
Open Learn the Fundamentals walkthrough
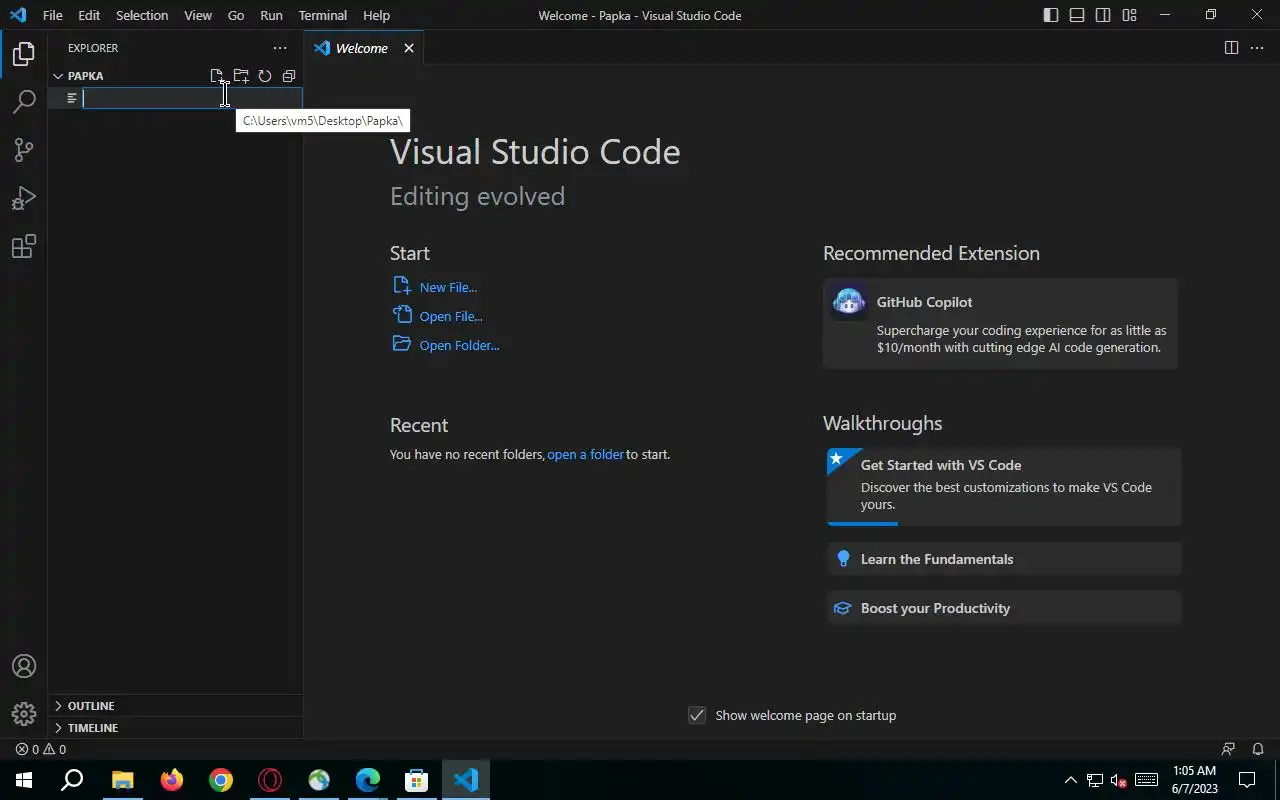pos(1004,559)
